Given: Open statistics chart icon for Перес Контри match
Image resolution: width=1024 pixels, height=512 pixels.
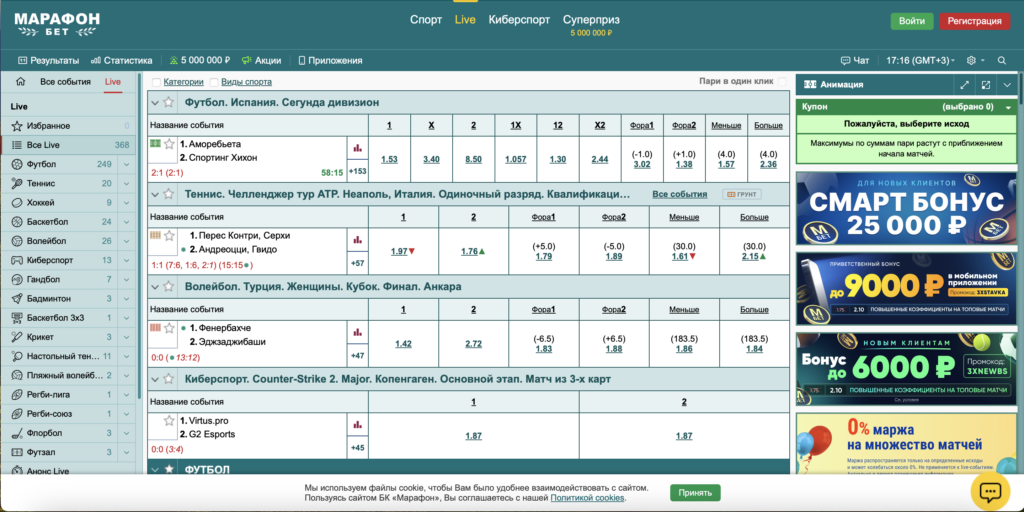Looking at the screenshot, I should click(x=357, y=240).
